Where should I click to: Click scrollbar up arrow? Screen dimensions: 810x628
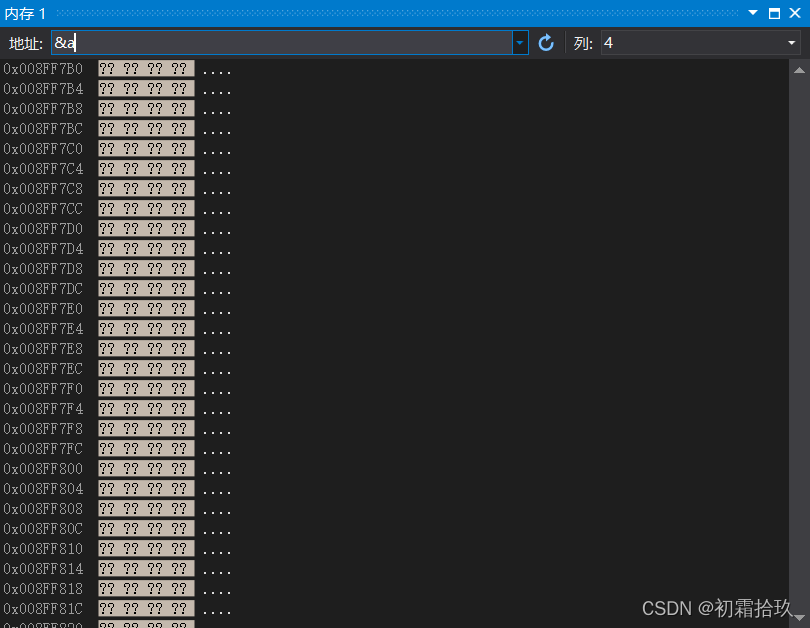(799, 70)
